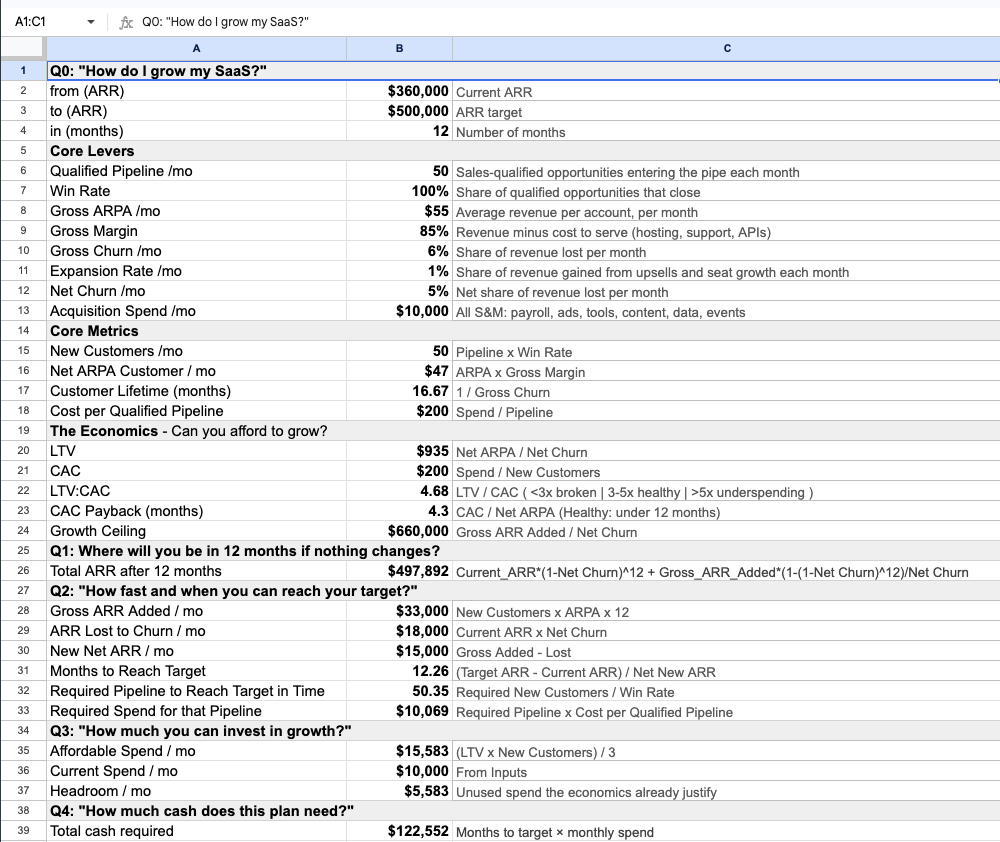Click the 'in (months)' cell
This screenshot has height=842, width=1000.
click(x=196, y=131)
